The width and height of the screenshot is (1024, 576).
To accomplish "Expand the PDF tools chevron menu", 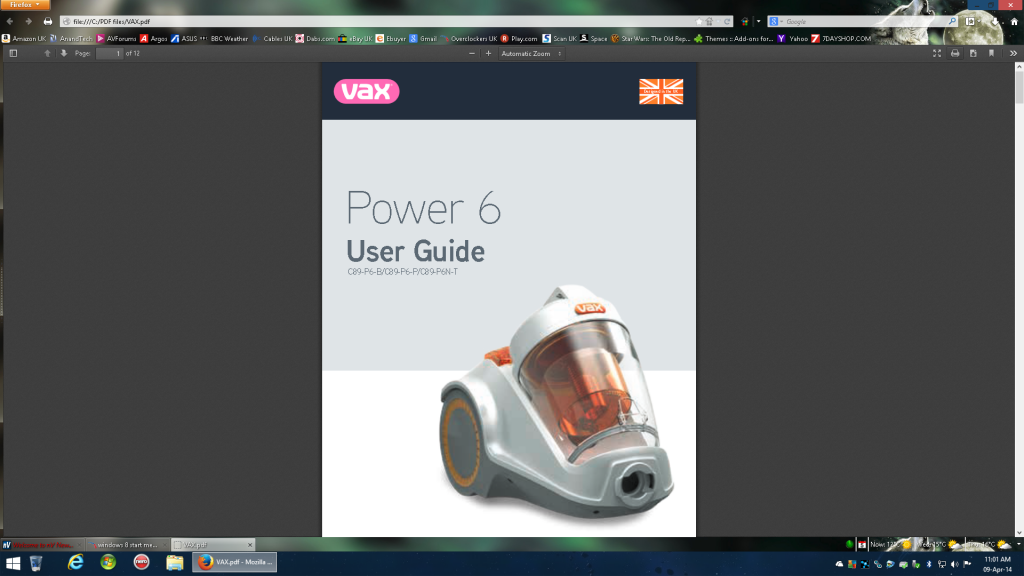I will (1014, 54).
